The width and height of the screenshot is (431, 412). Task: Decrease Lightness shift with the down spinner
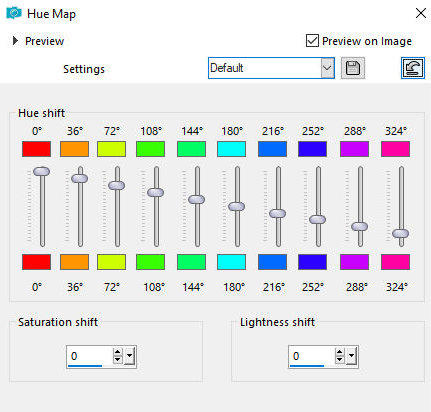click(339, 360)
